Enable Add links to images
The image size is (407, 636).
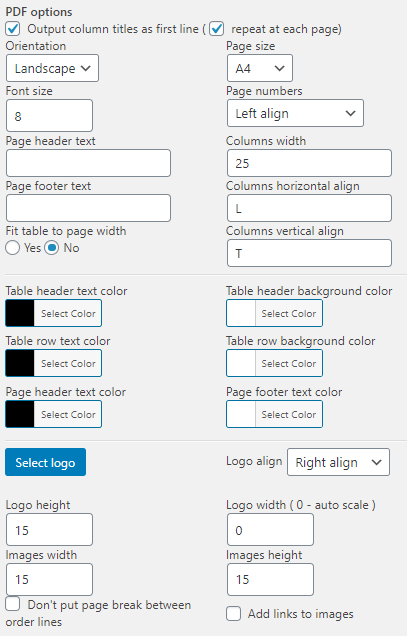(x=233, y=614)
